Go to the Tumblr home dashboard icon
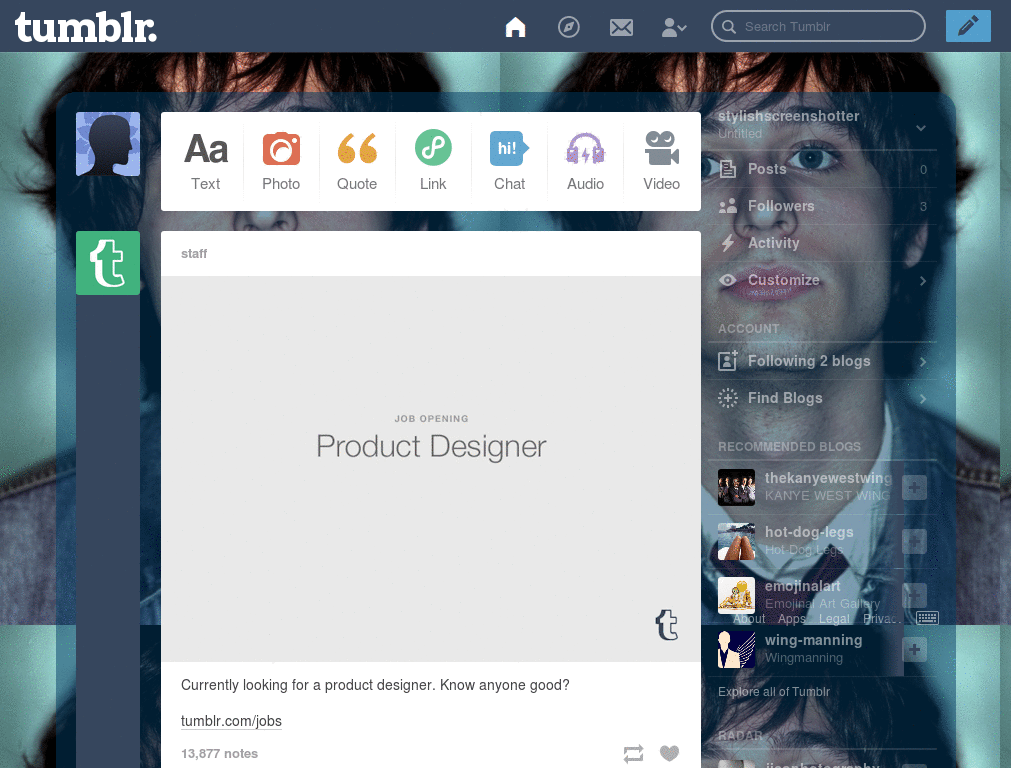 pos(515,27)
